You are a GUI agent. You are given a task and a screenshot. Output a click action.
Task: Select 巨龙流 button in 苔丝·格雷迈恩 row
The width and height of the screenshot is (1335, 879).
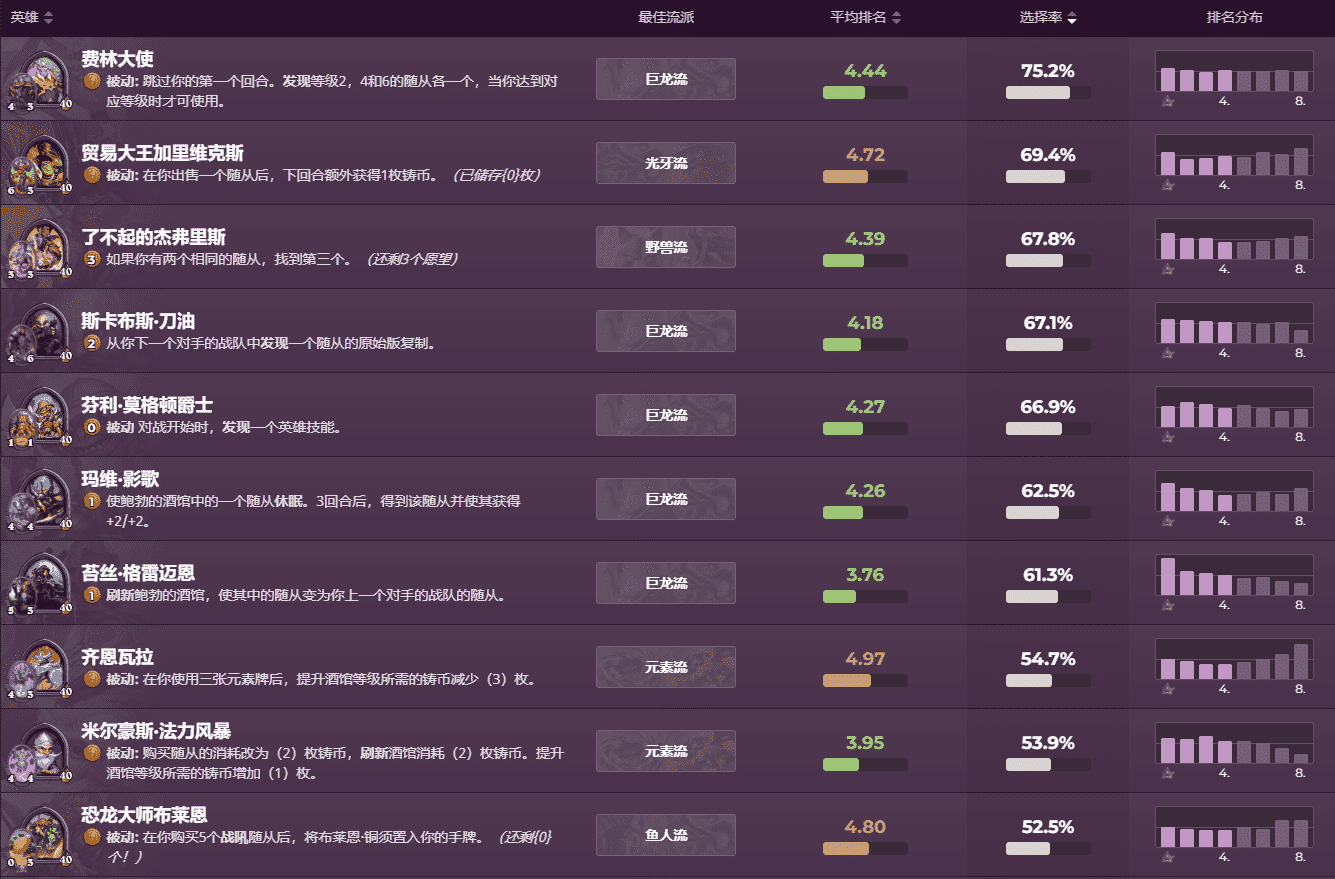(x=666, y=583)
